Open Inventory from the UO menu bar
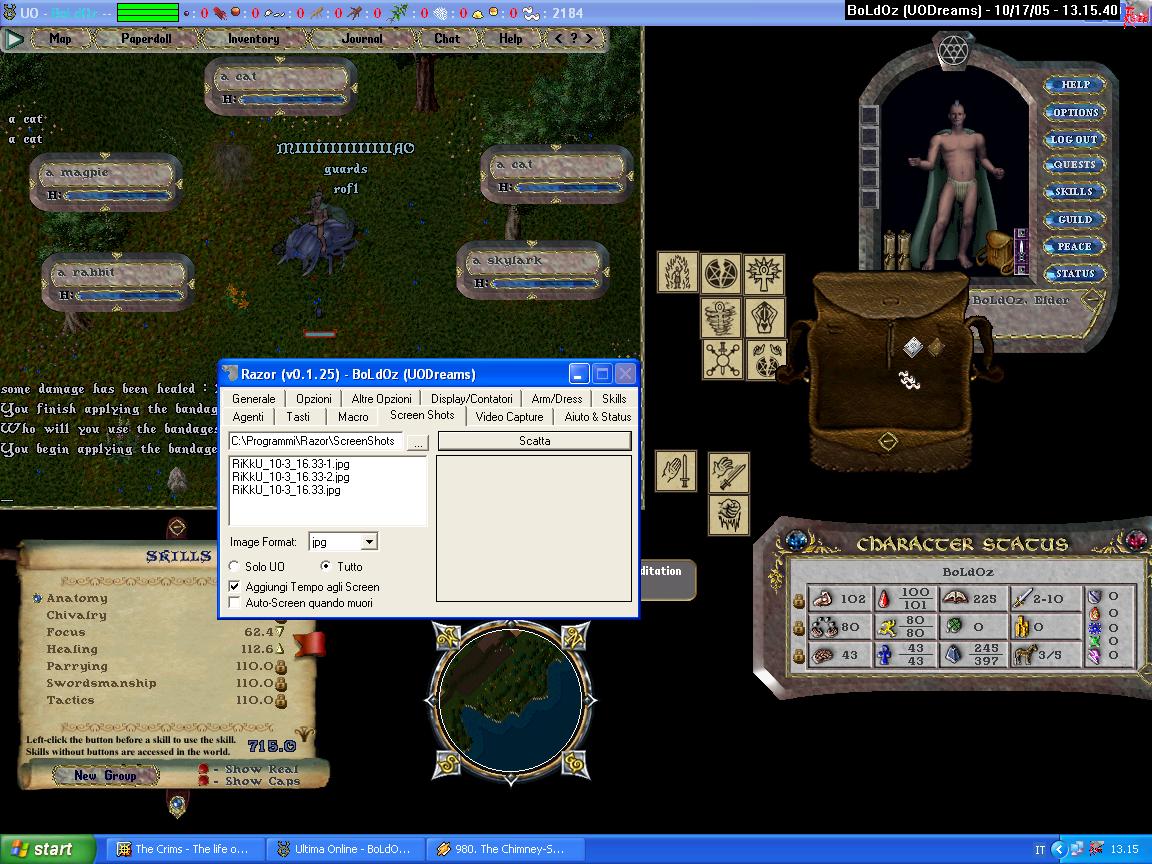The image size is (1152, 864). [x=253, y=39]
